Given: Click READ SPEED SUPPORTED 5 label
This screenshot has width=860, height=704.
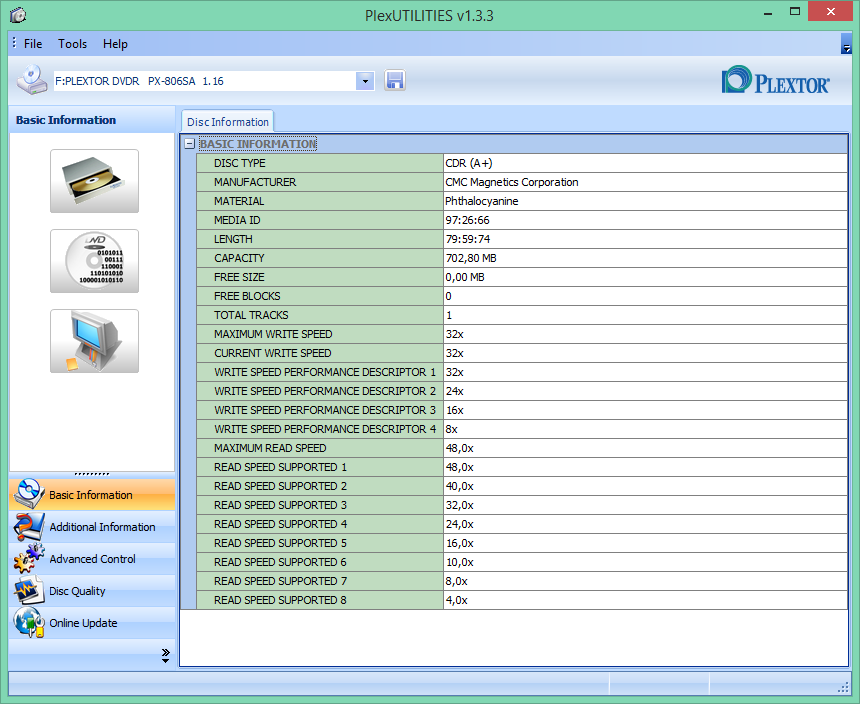Looking at the screenshot, I should coord(280,543).
